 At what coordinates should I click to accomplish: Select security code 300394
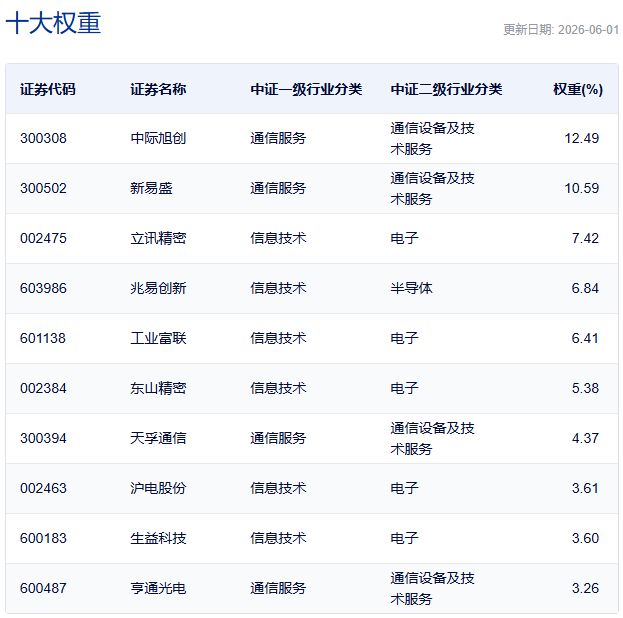tap(43, 438)
